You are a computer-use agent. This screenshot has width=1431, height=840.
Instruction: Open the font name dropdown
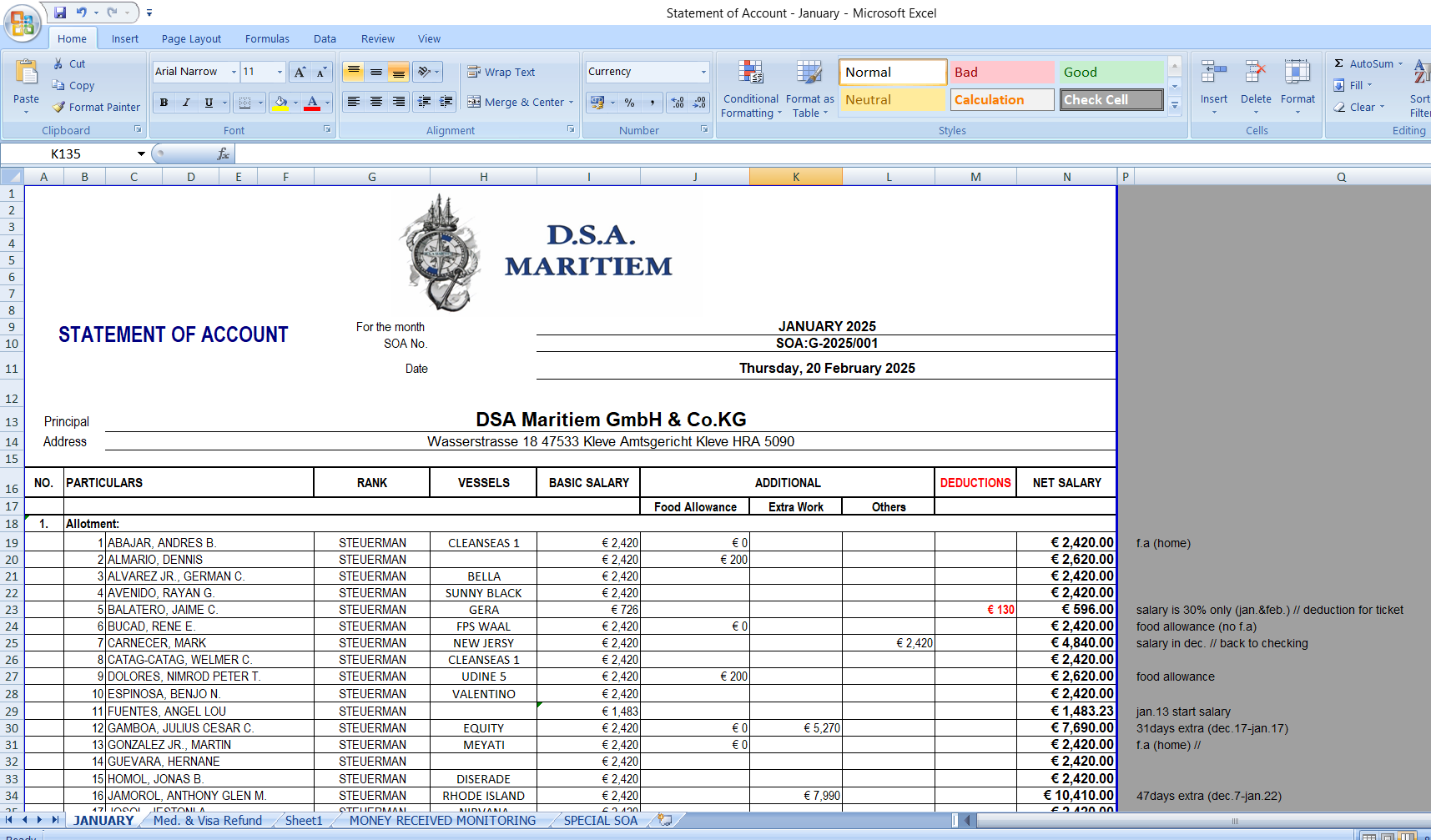234,72
